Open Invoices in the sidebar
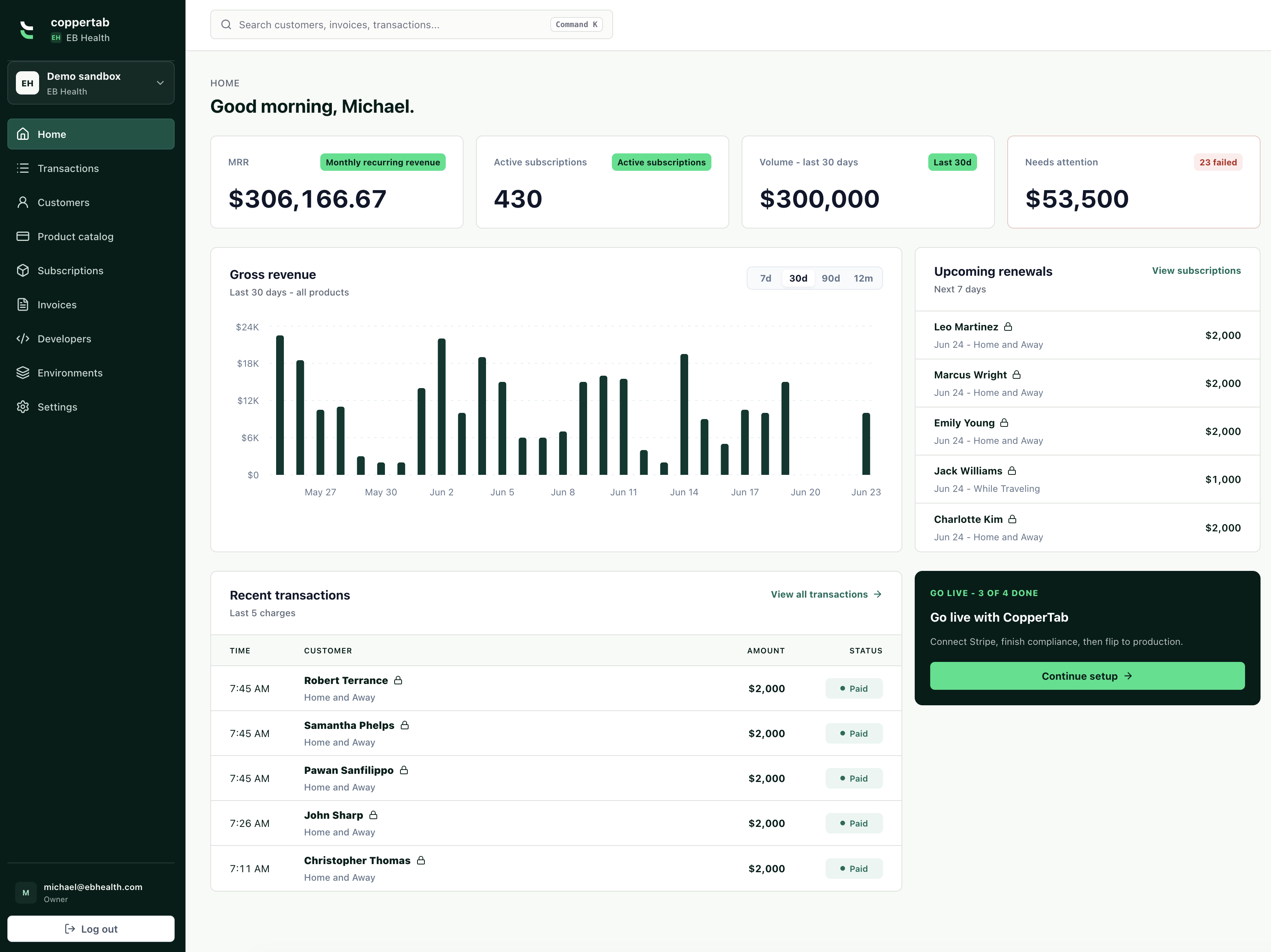1271x952 pixels. point(91,304)
